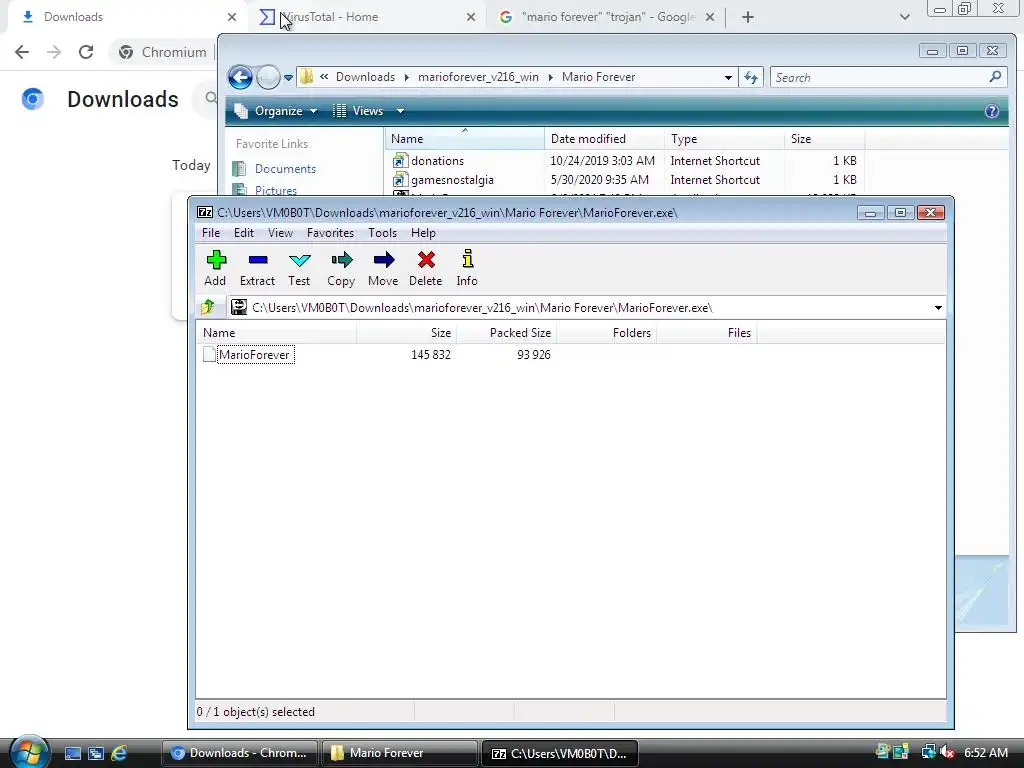The height and width of the screenshot is (768, 1024).
Task: Click the Explorer forward arrow button
Action: coord(268,77)
